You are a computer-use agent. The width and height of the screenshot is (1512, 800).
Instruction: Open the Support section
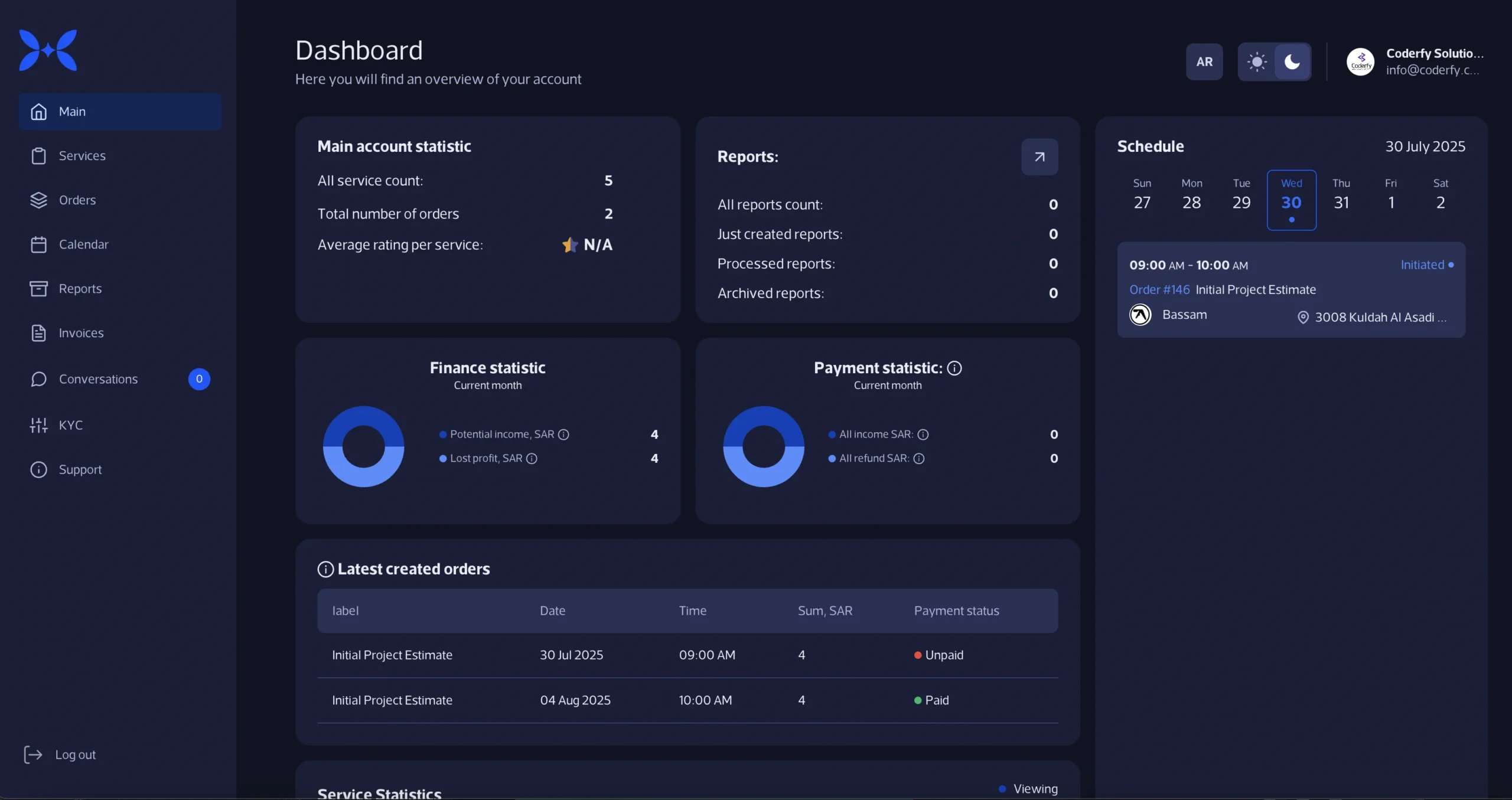[80, 469]
